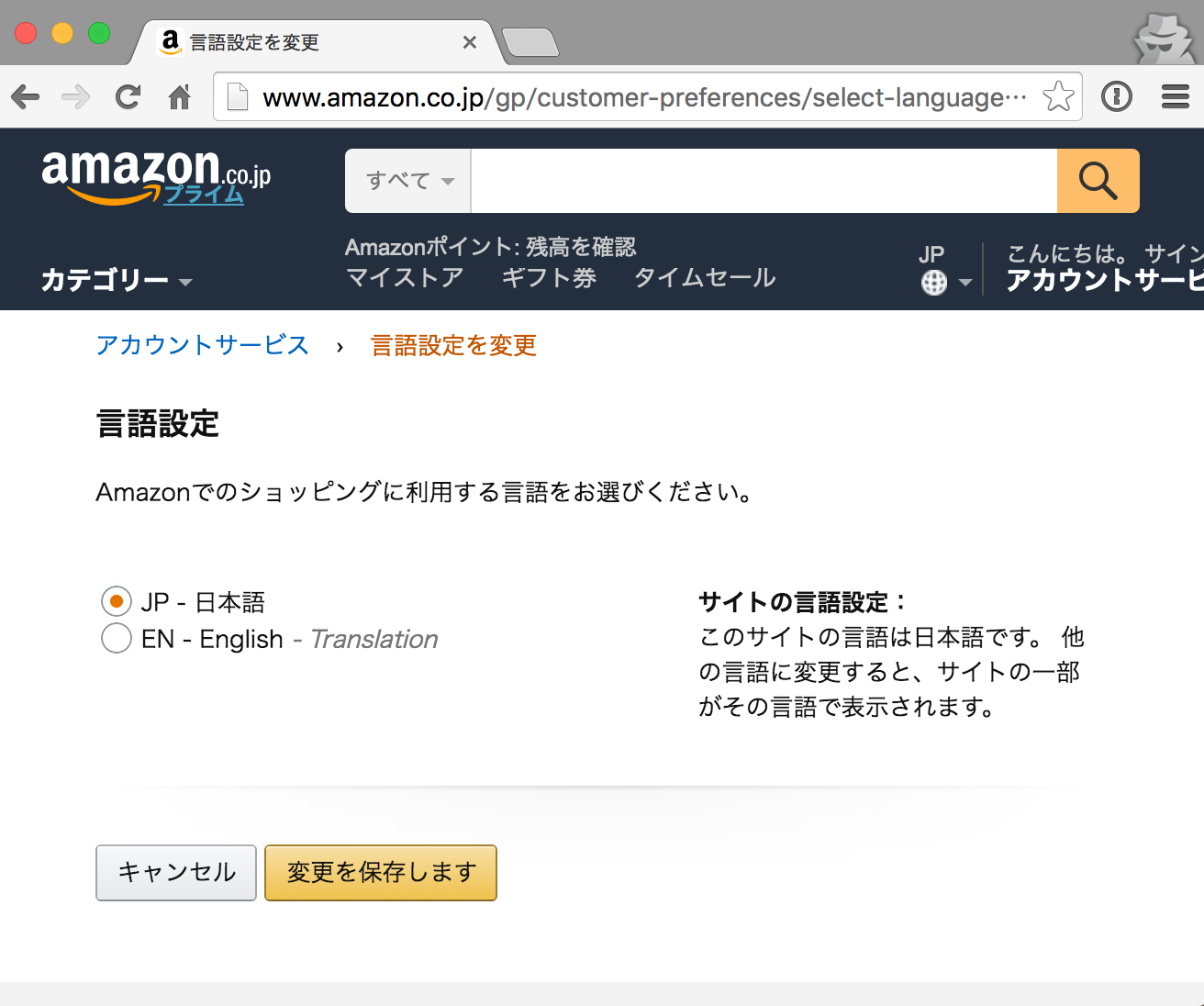Viewport: 1204px width, 1006px height.
Task: Click the browser forward arrow
Action: pyautogui.click(x=76, y=96)
